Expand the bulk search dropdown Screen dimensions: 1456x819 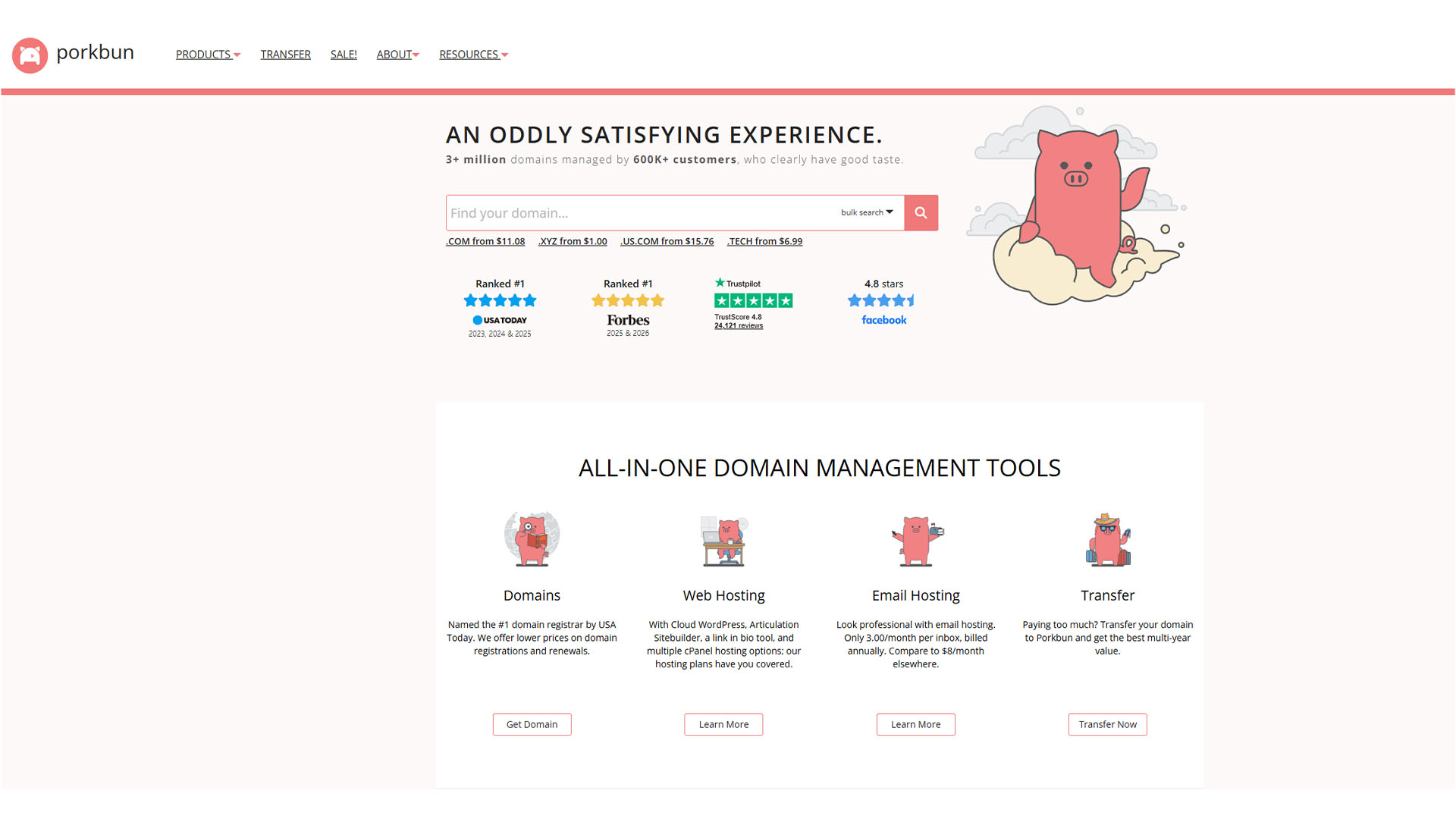click(867, 213)
